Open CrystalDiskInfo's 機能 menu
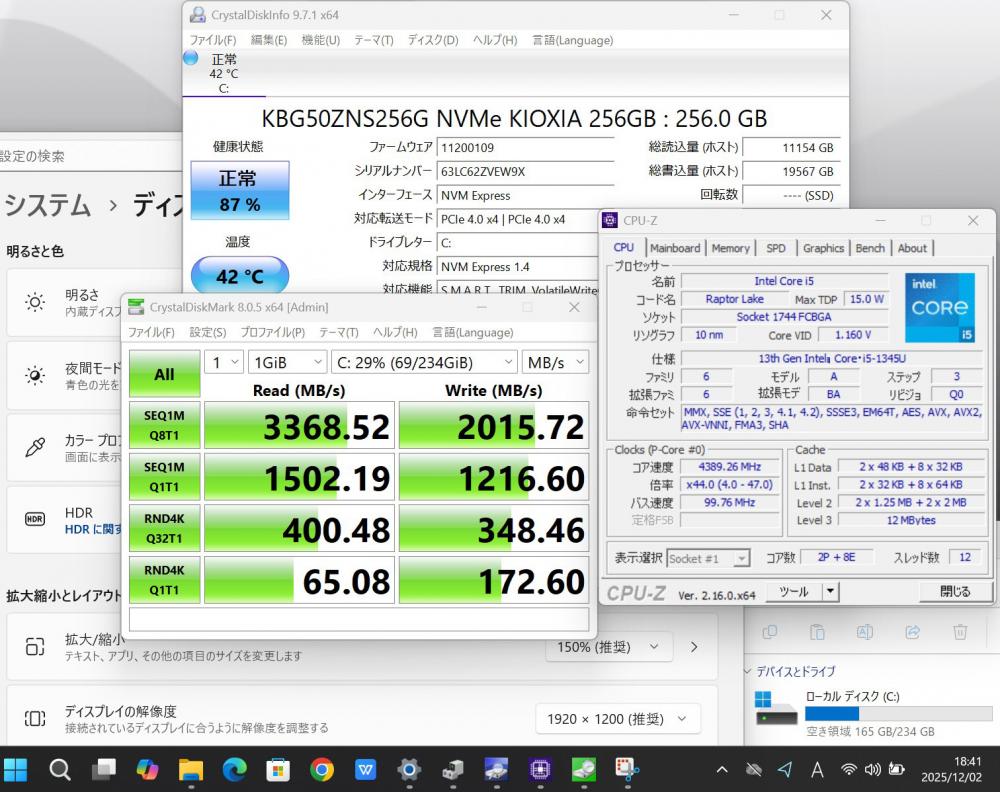Screen dimensions: 1000x792 click(320, 40)
